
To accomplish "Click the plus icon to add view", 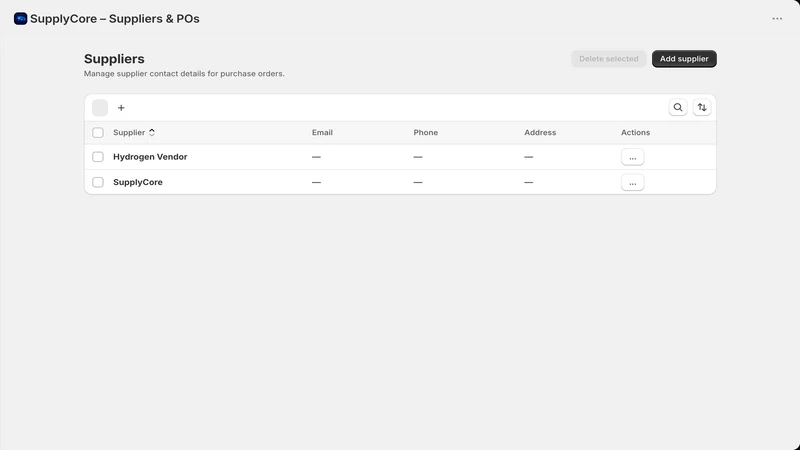I will [121, 108].
